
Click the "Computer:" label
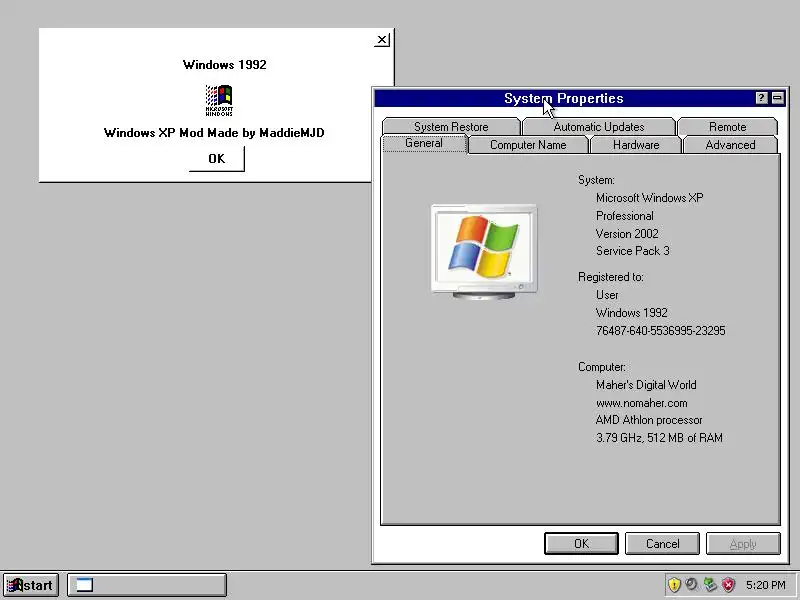602,367
